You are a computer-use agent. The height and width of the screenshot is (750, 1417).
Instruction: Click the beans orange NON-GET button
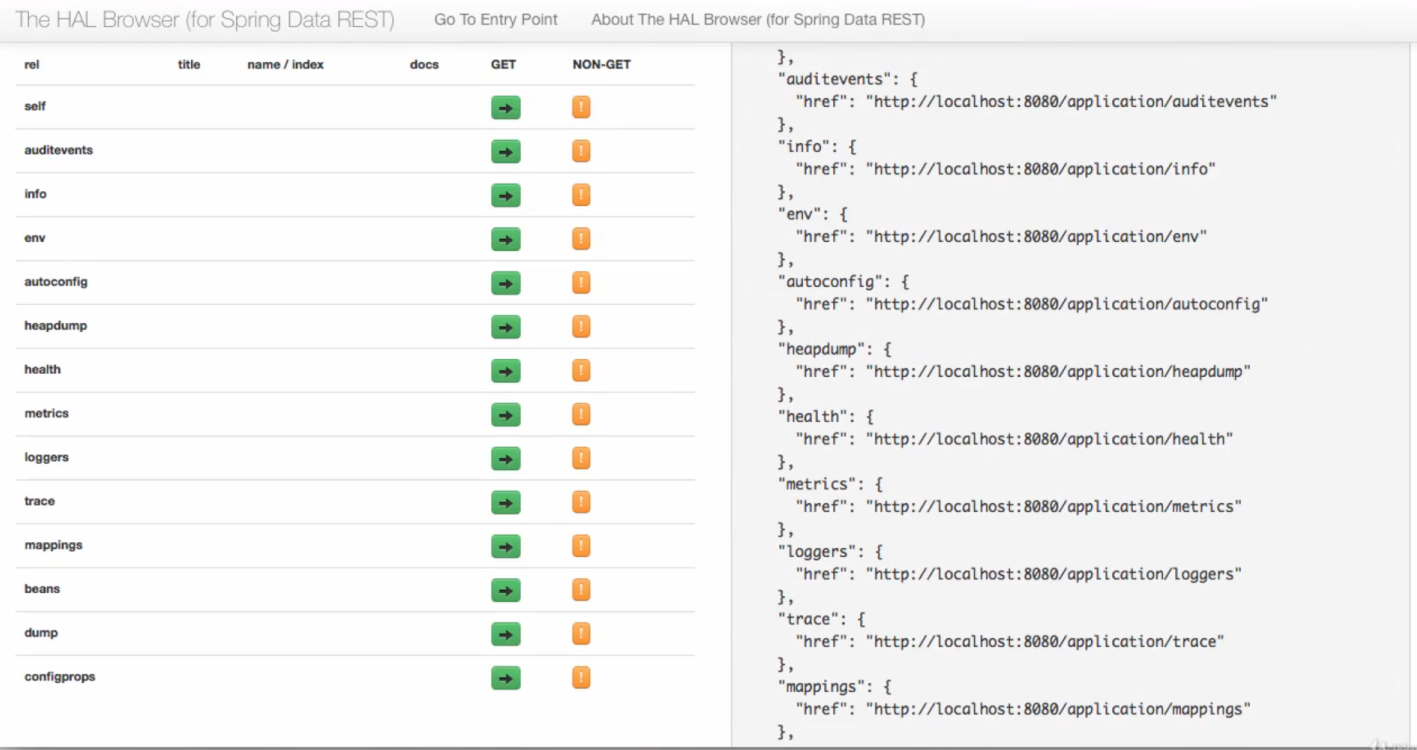point(581,590)
